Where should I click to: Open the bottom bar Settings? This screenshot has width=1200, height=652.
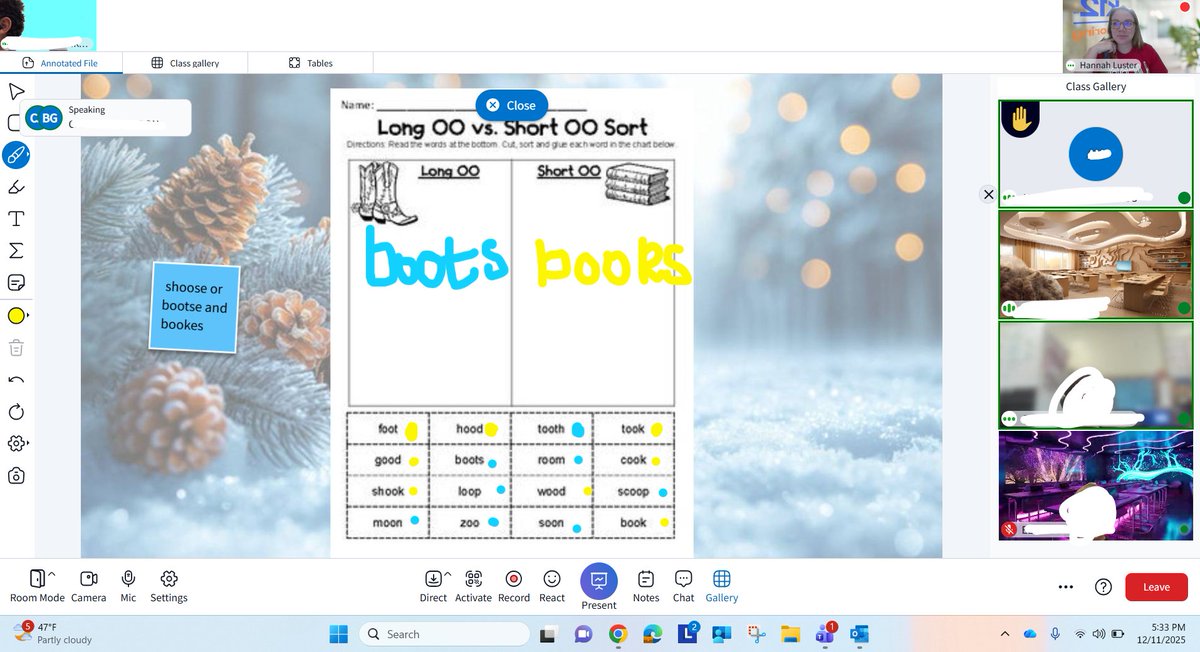pos(169,586)
